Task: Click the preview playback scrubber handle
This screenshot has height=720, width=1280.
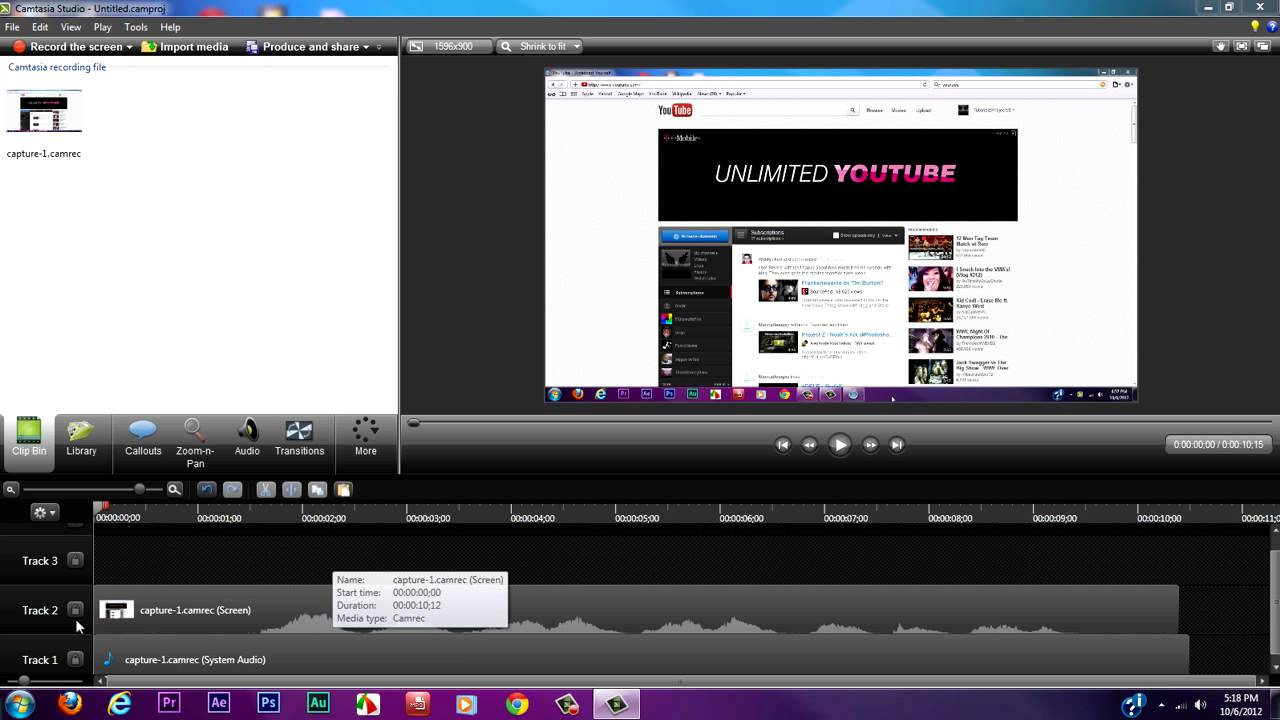Action: click(x=413, y=423)
